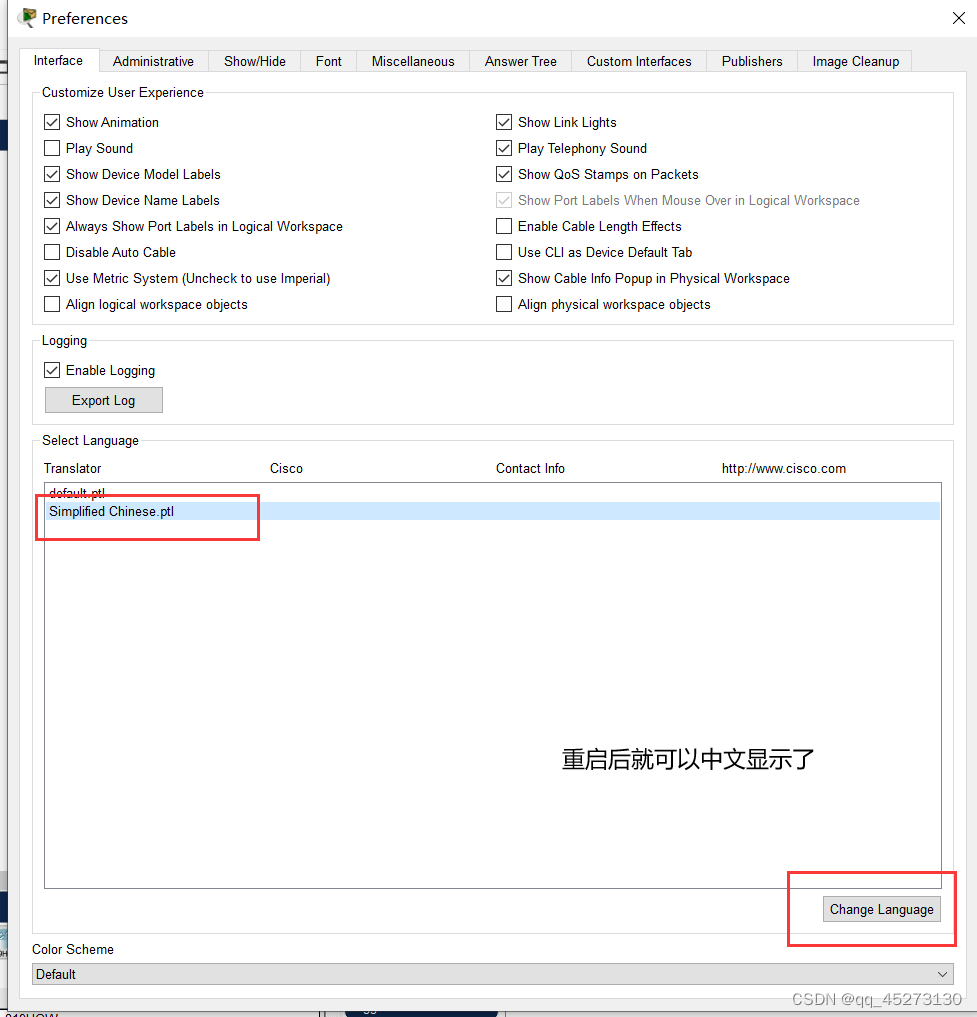Select Simplified Chinese.ptl language file
The height and width of the screenshot is (1017, 977).
(x=492, y=511)
